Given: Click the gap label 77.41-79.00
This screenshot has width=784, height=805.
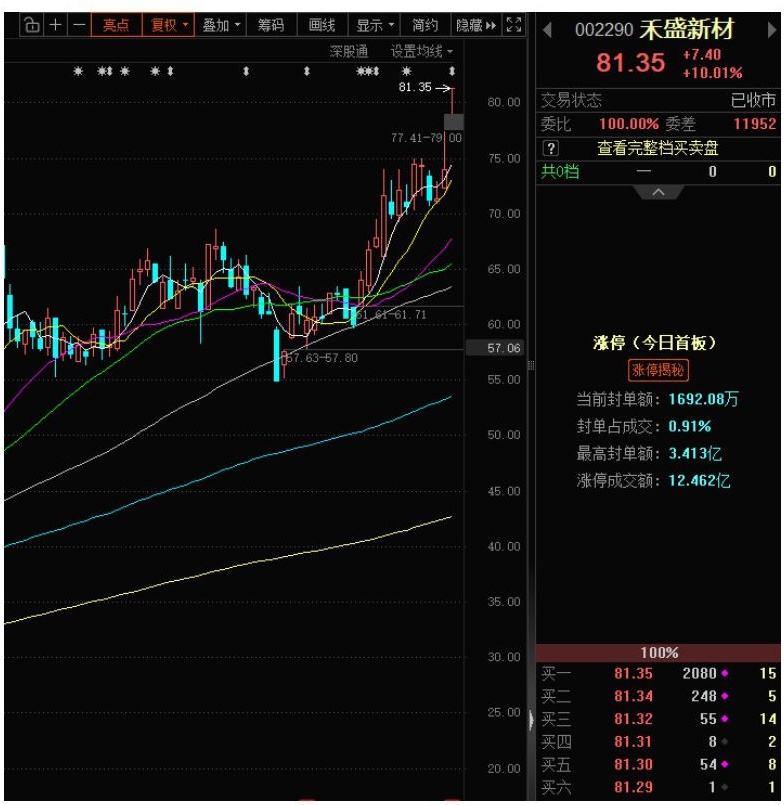Looking at the screenshot, I should (426, 138).
